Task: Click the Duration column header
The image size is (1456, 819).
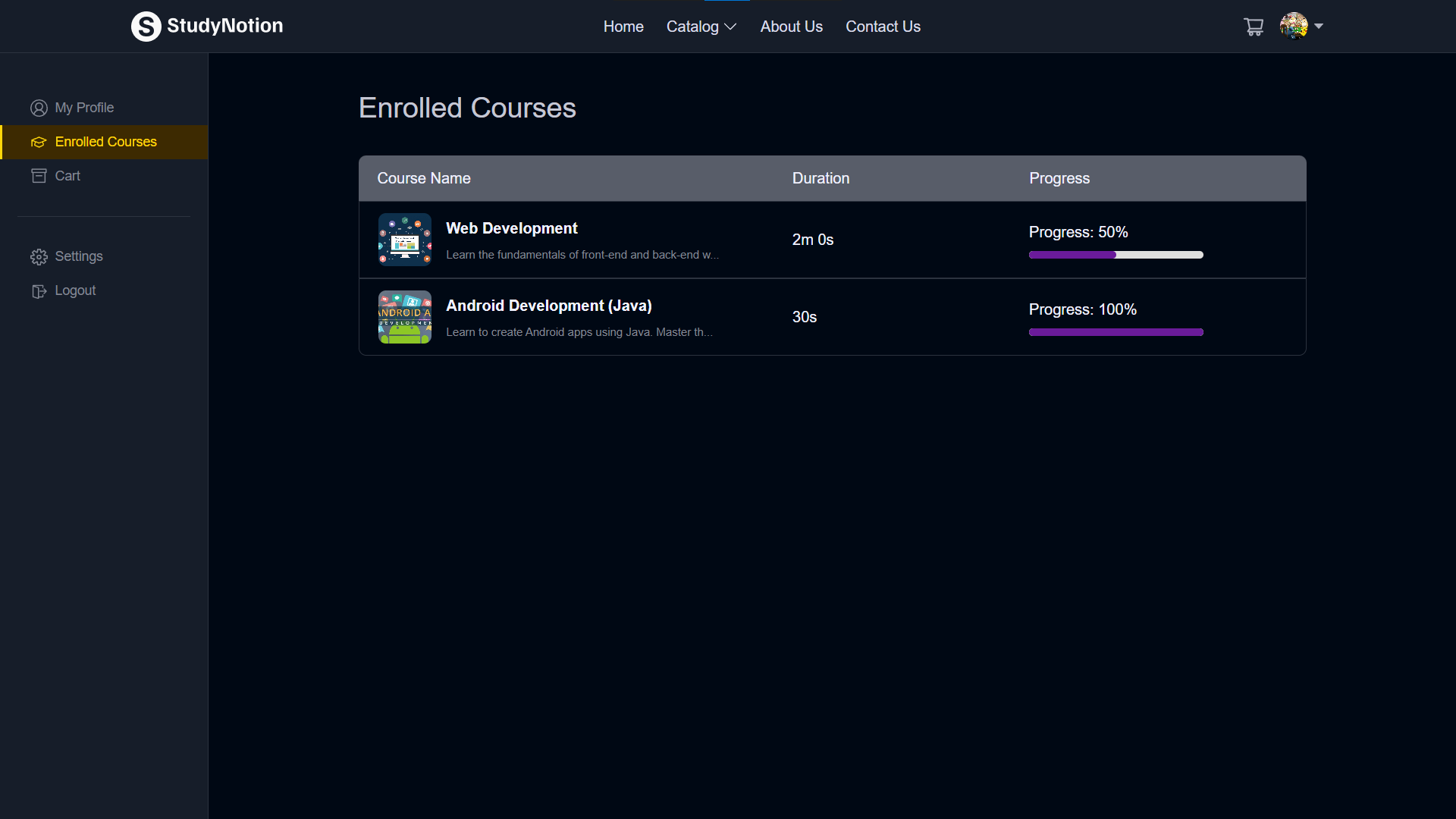Action: (x=821, y=178)
